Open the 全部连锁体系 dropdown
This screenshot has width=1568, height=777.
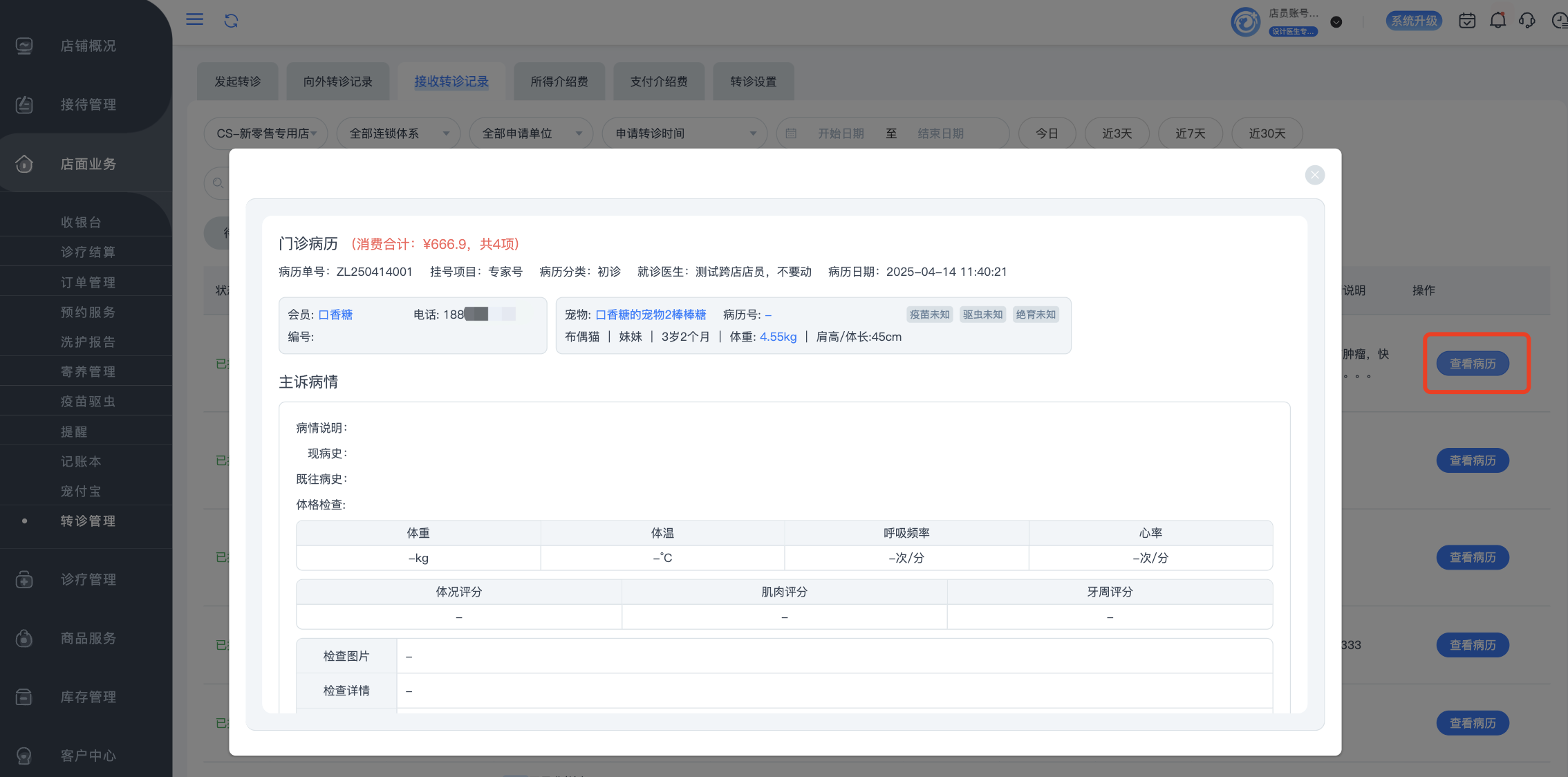tap(398, 133)
